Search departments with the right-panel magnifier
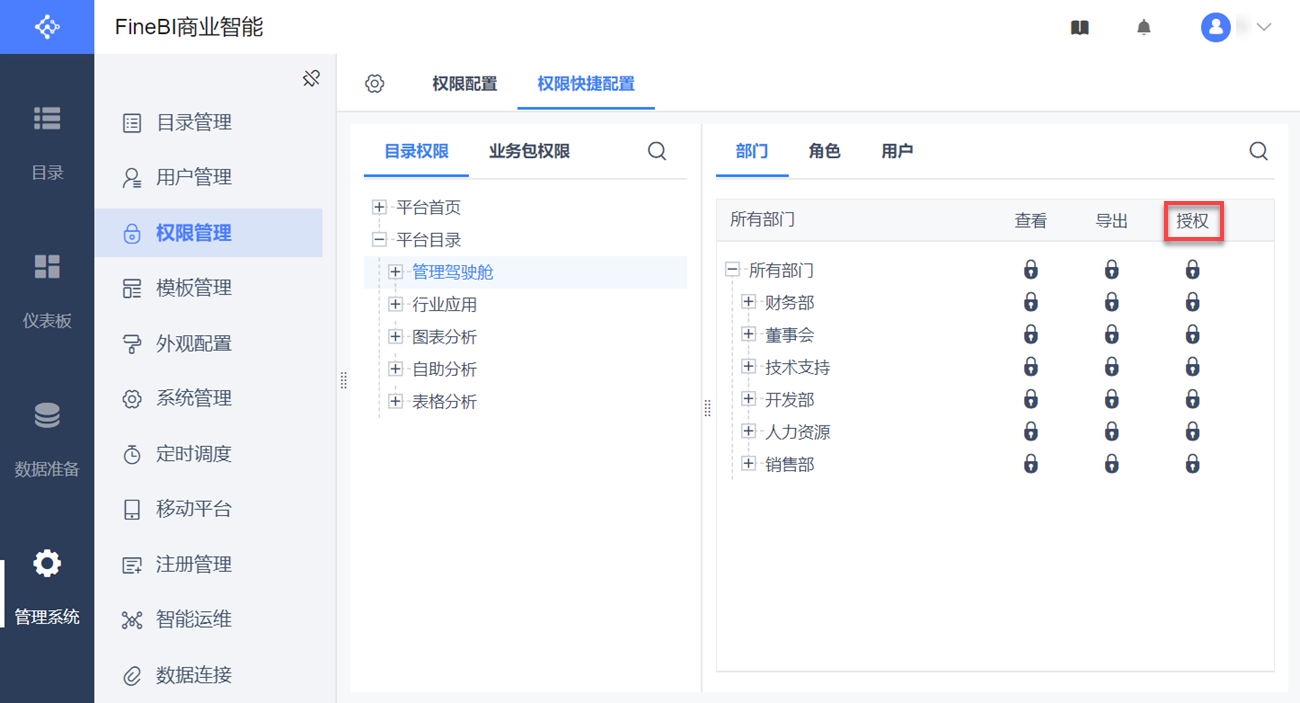Viewport: 1300px width, 703px height. [x=1258, y=151]
